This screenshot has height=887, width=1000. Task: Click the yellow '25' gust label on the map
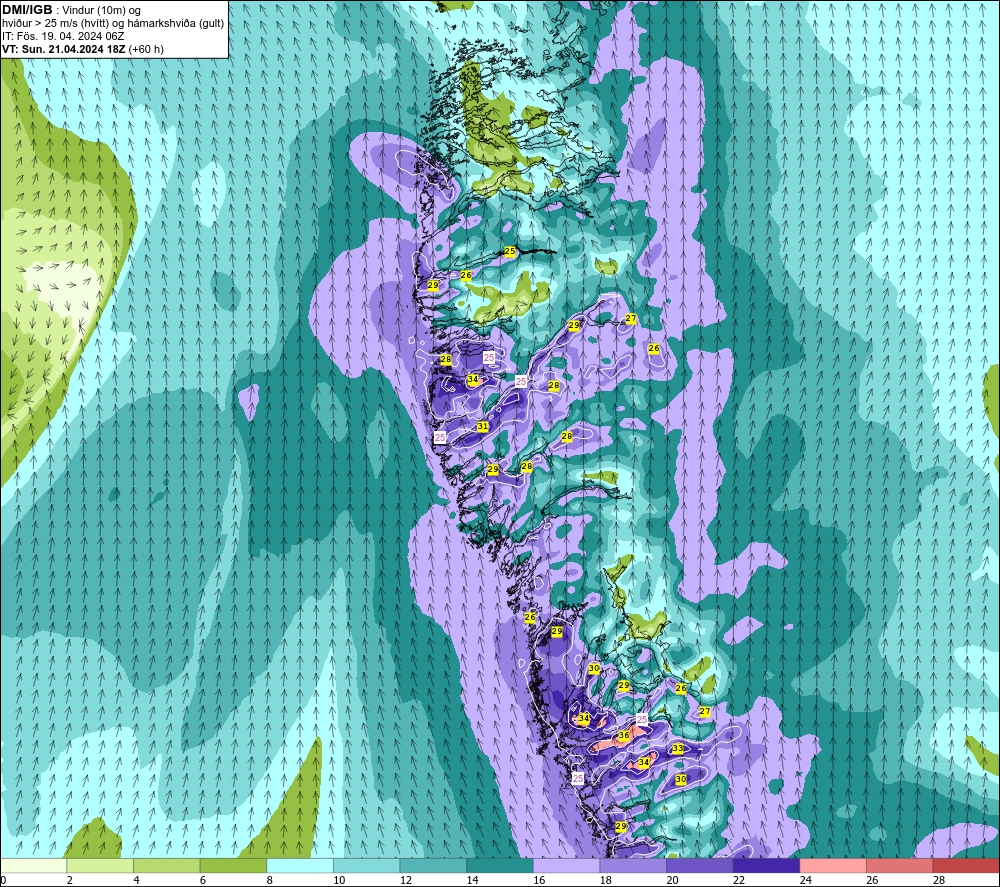510,251
